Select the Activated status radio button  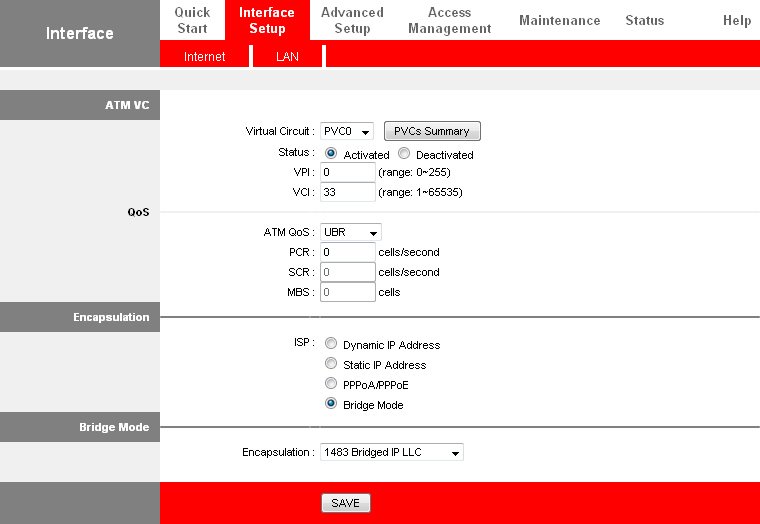pyautogui.click(x=331, y=154)
